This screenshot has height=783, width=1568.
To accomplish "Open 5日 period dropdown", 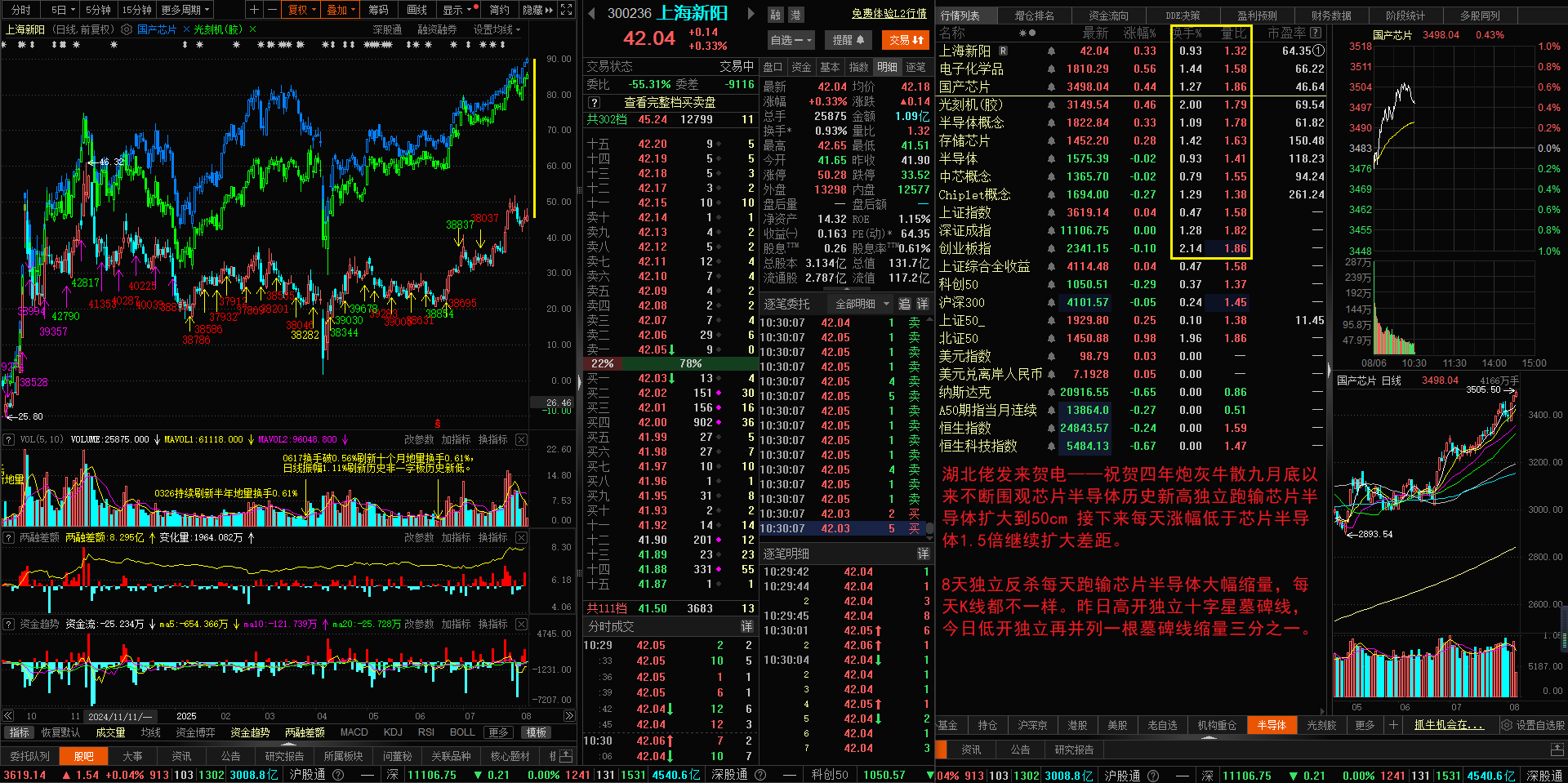I will pyautogui.click(x=62, y=10).
